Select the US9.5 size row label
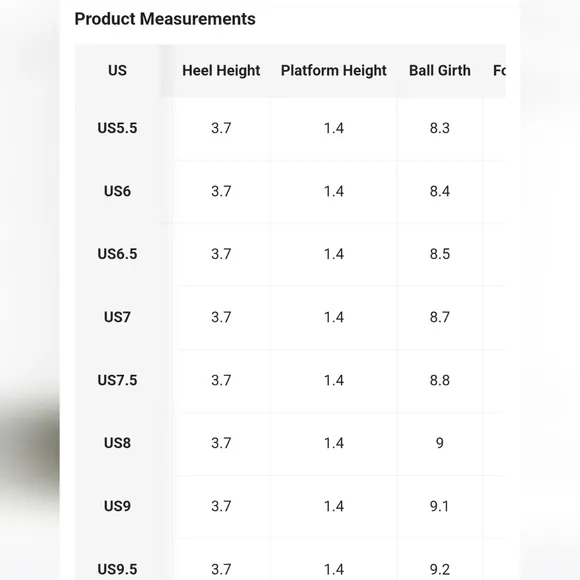The image size is (580, 580). (117, 569)
